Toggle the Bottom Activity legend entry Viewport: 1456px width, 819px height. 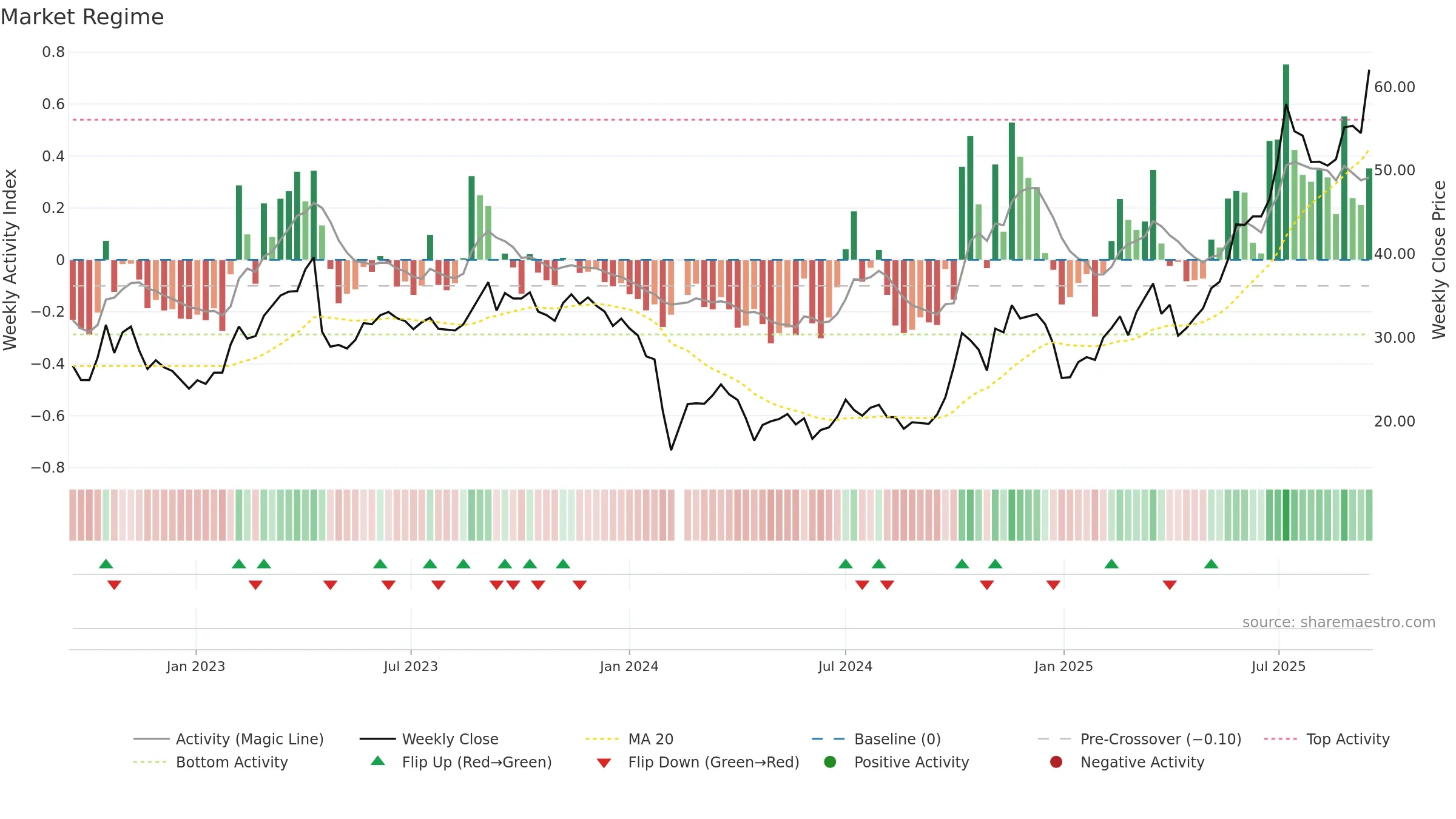pos(211,762)
